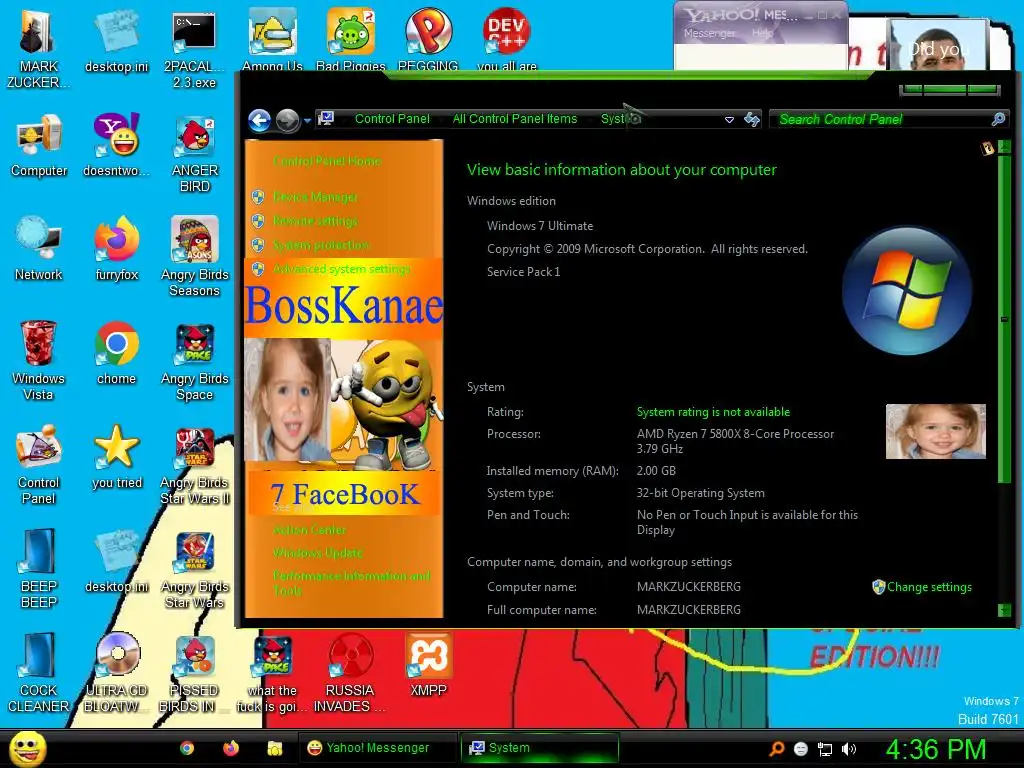Open the MARK ZUCKER... desktop icon
This screenshot has height=768, width=1024.
[39, 50]
